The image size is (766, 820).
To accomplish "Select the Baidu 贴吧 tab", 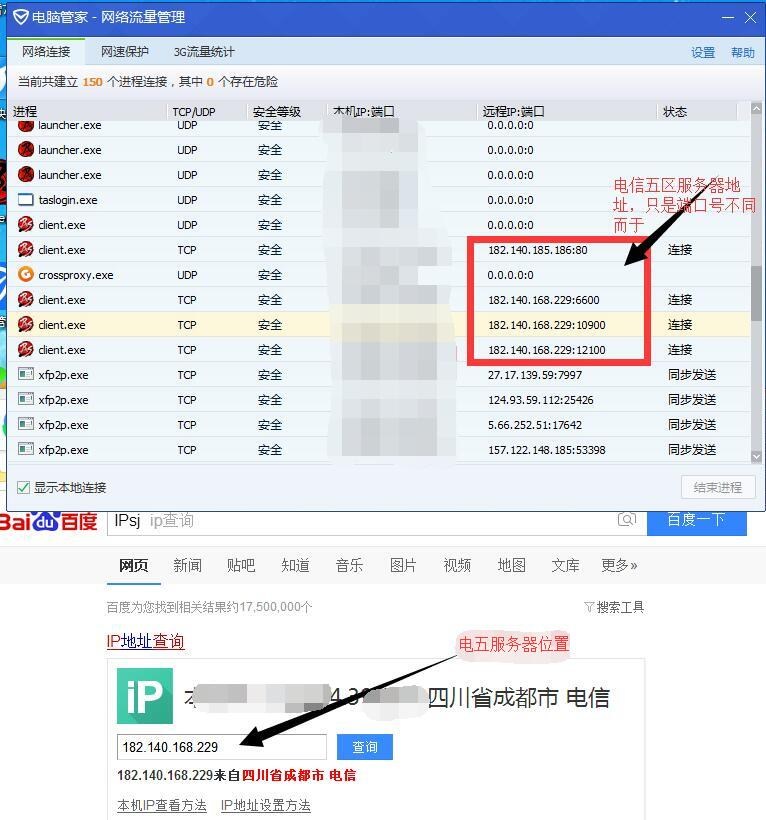I will point(241,565).
